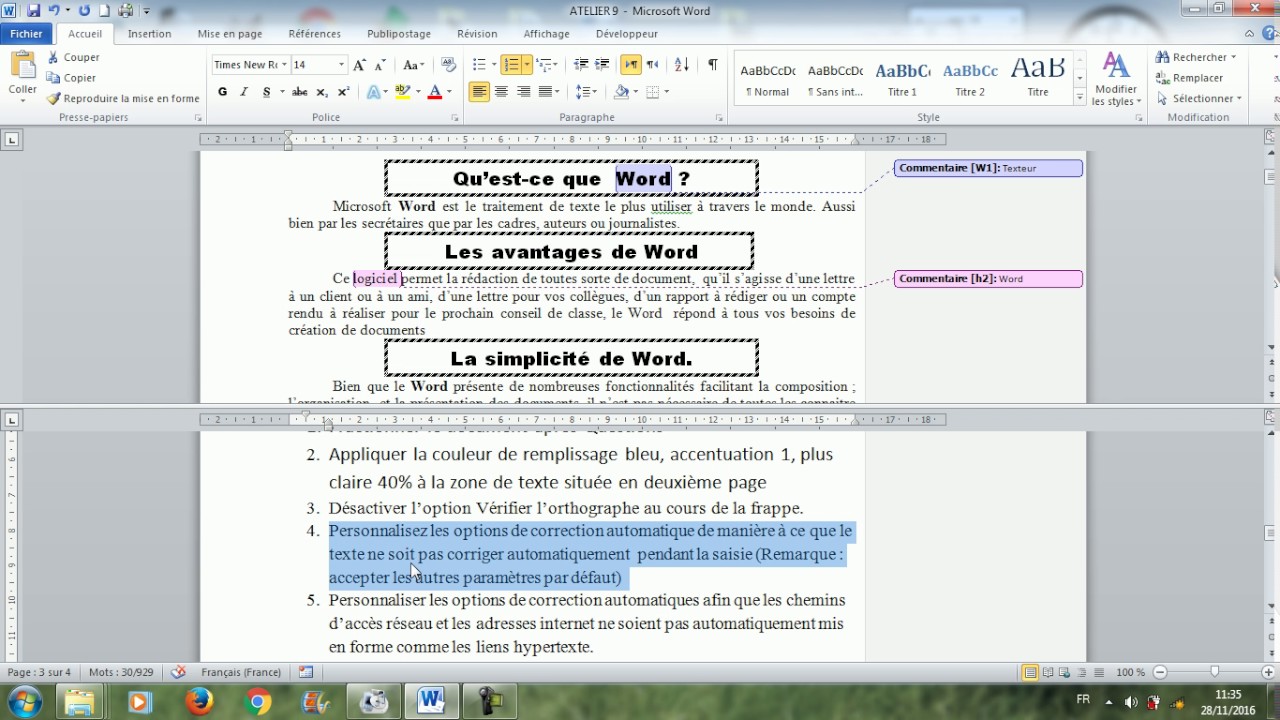The width and height of the screenshot is (1280, 720).
Task: Apply the Sans interligne style
Action: [835, 79]
